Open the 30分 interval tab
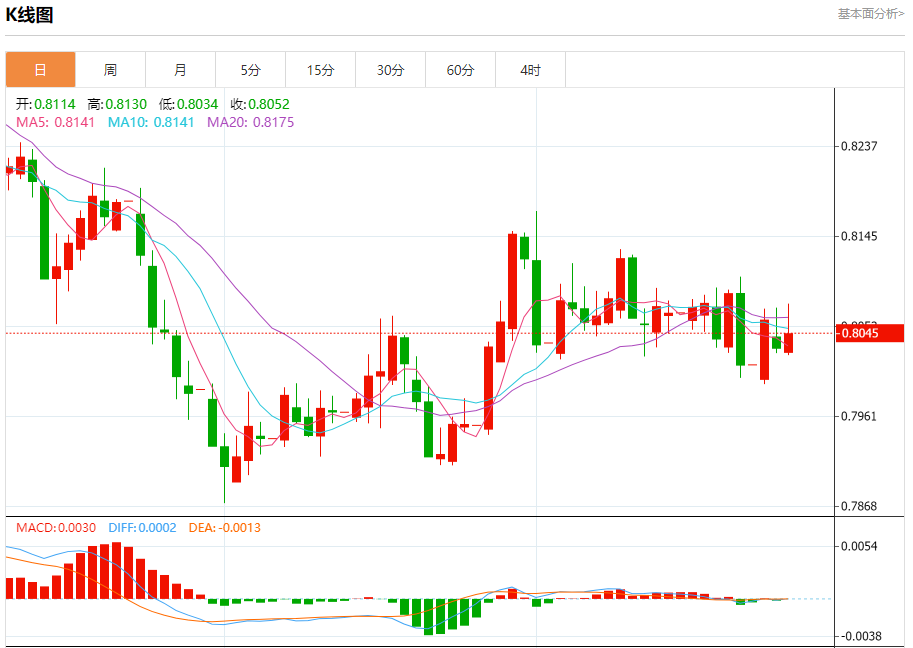 390,70
